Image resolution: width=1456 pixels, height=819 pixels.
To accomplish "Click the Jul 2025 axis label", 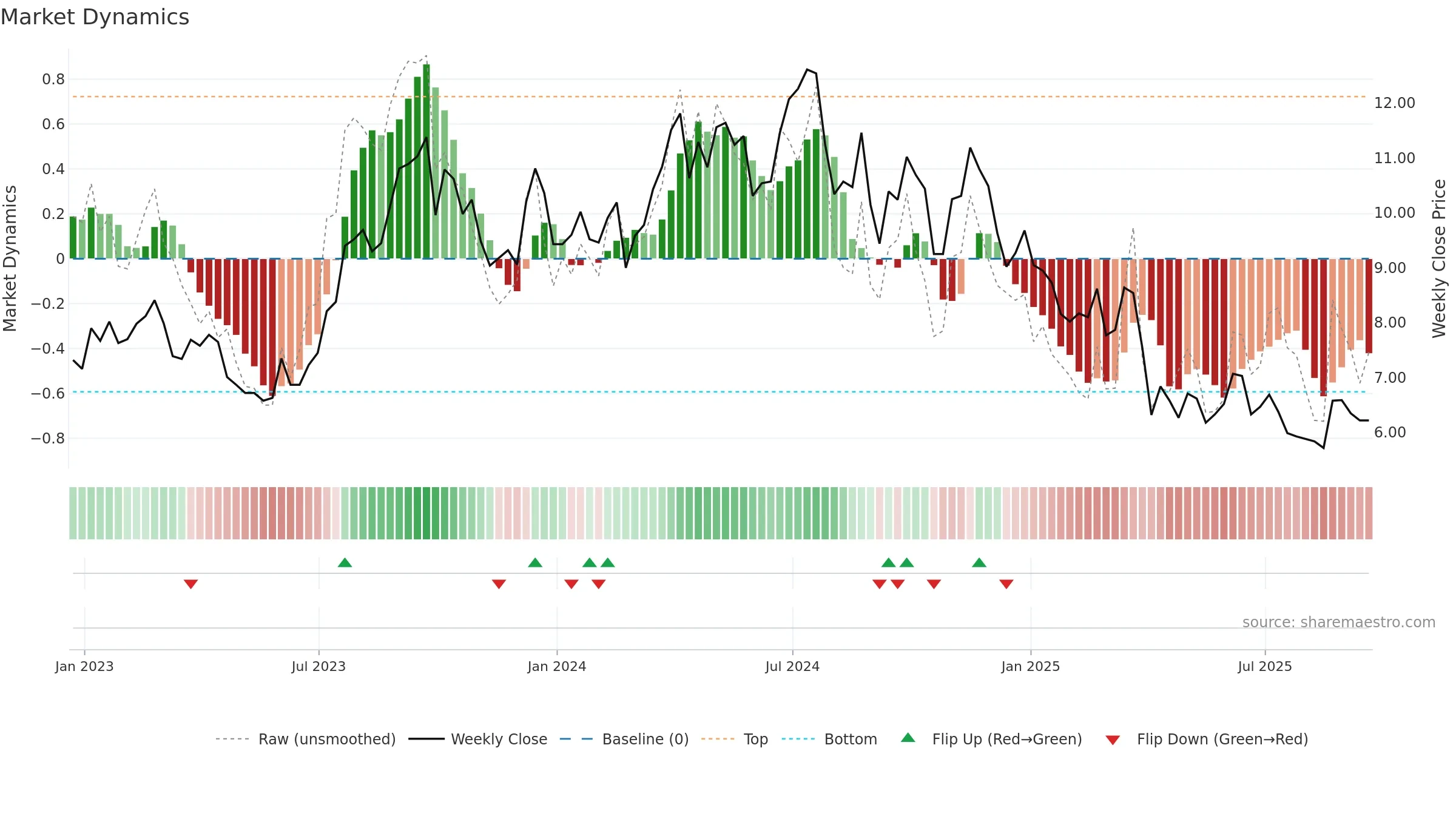I will (x=1265, y=666).
